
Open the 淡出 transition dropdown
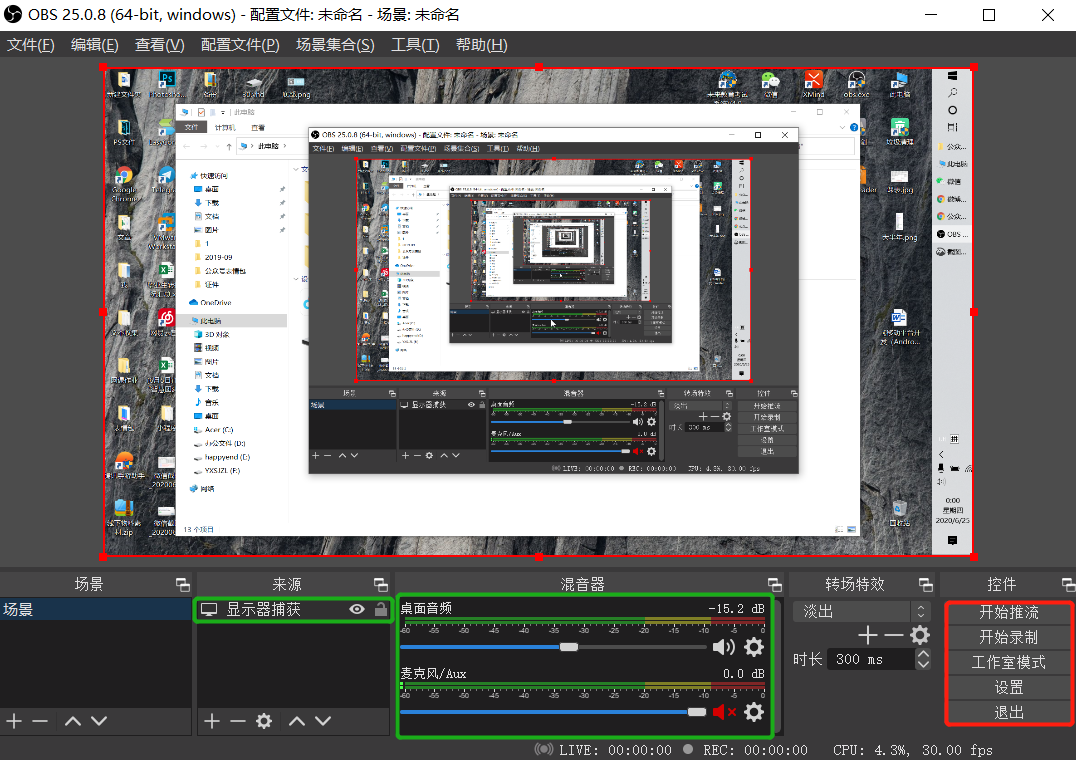[x=861, y=611]
